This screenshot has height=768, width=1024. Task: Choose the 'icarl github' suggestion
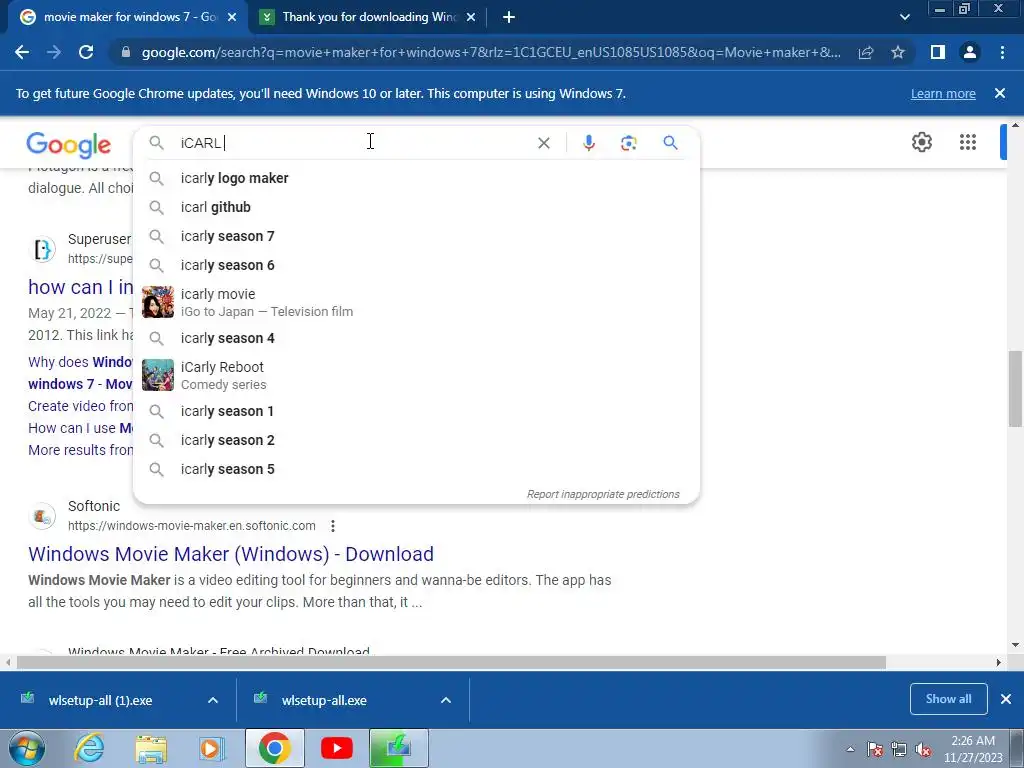[416, 207]
